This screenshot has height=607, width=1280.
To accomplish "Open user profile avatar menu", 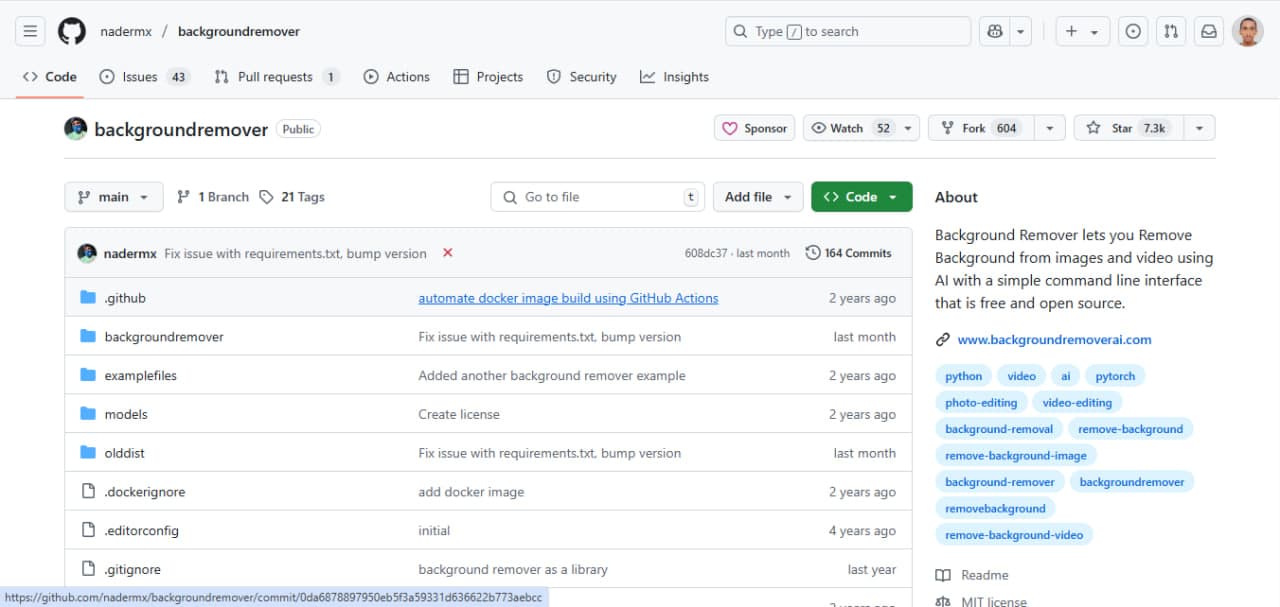I will (x=1248, y=32).
